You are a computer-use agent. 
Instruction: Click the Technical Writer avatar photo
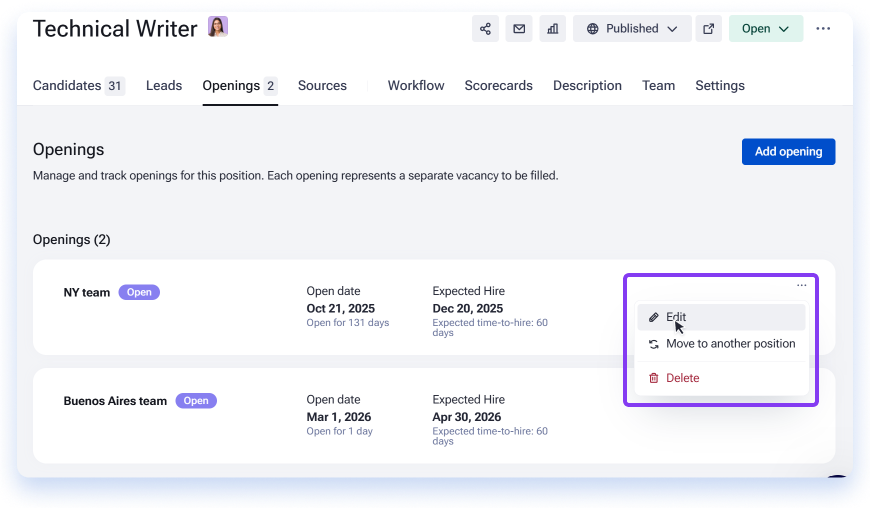pyautogui.click(x=218, y=27)
